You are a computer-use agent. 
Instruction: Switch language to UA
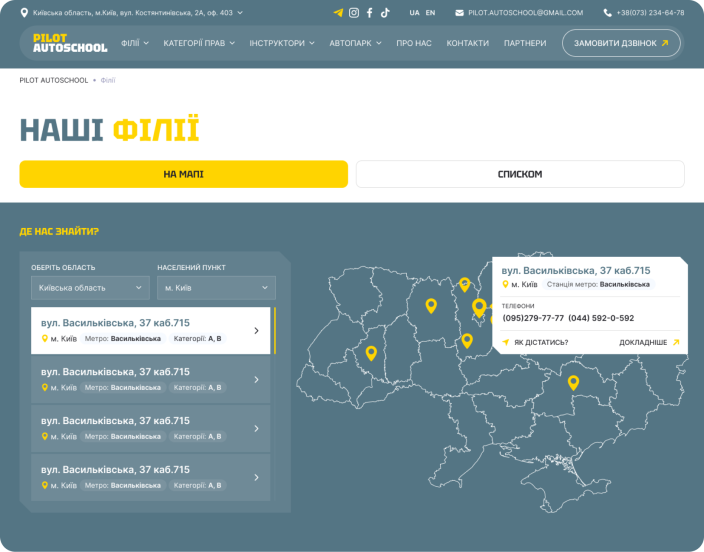click(414, 13)
